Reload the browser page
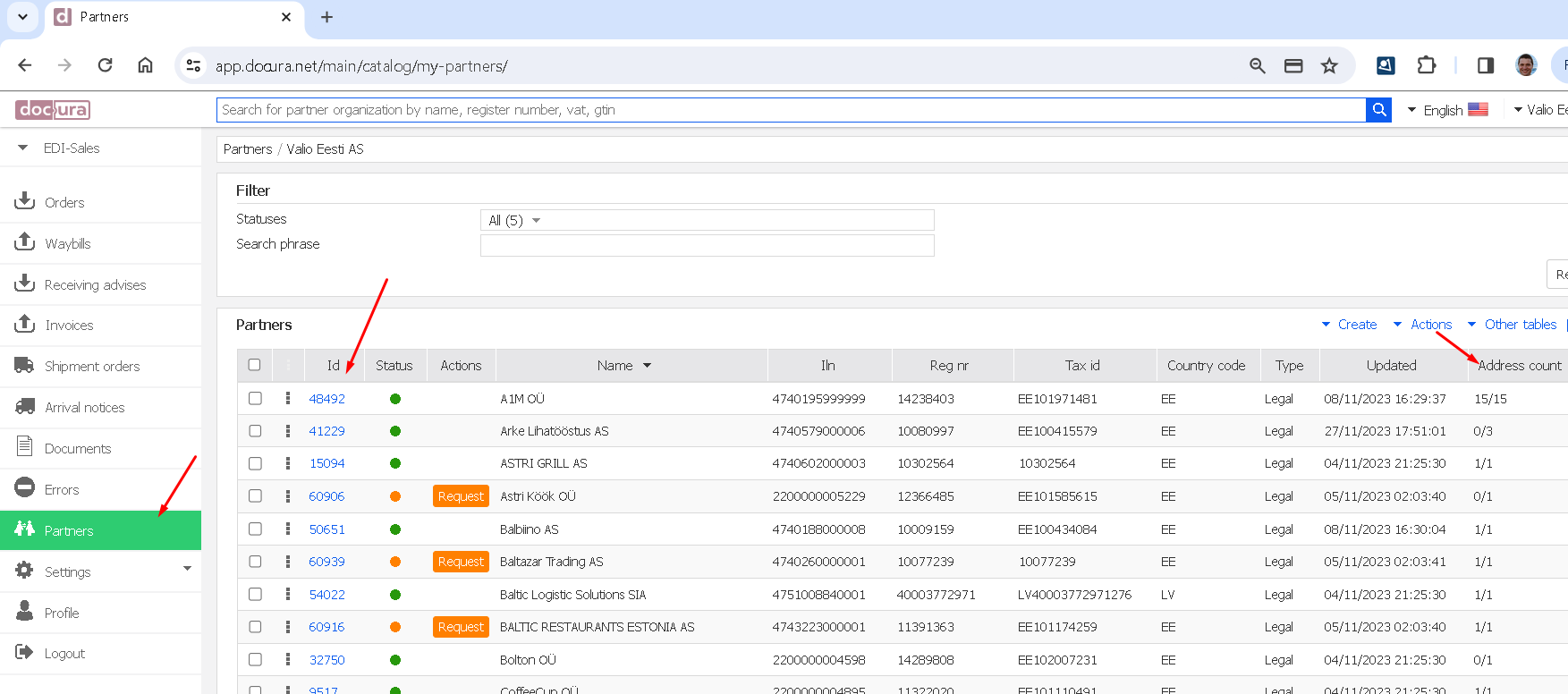 (x=105, y=65)
